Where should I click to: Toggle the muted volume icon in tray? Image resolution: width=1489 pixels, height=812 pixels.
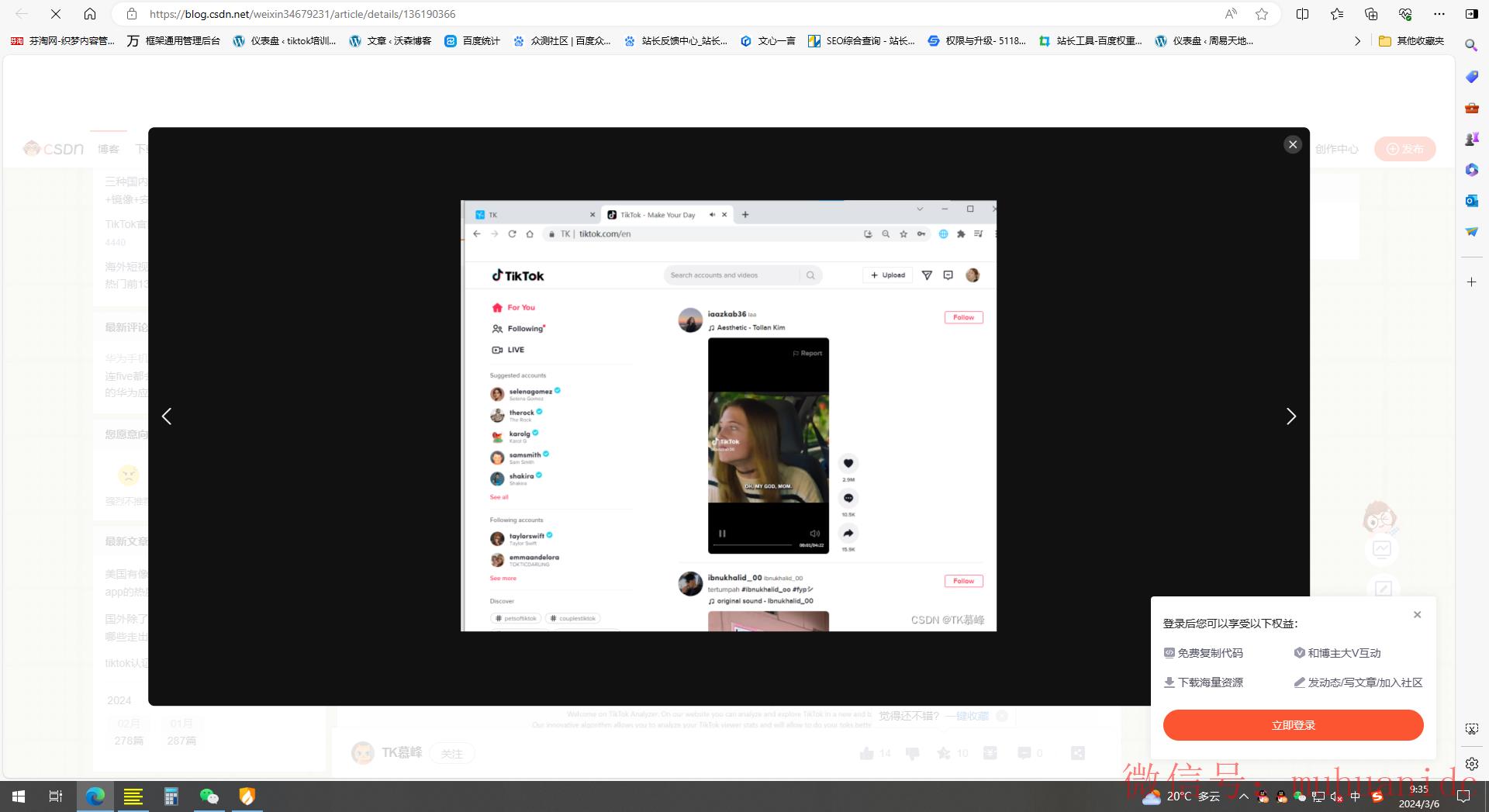click(x=1336, y=796)
